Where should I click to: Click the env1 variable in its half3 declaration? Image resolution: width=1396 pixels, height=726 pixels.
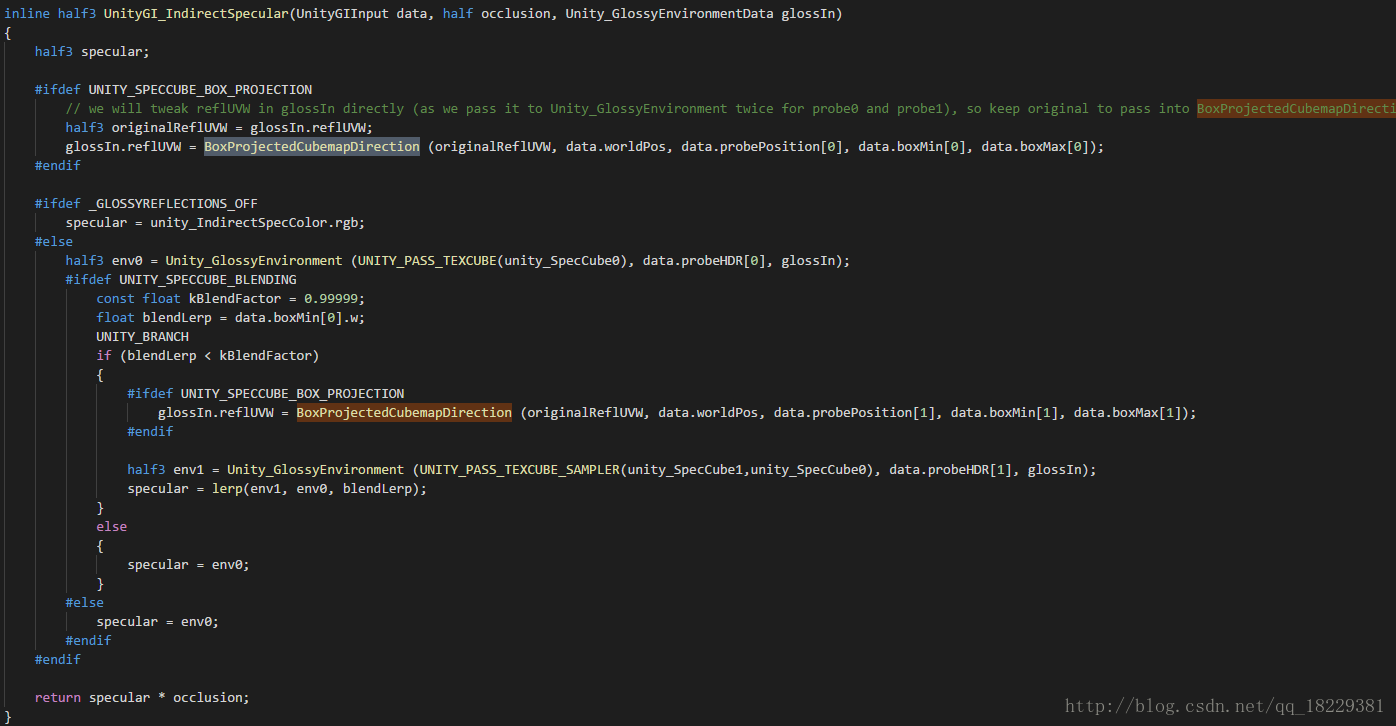189,470
